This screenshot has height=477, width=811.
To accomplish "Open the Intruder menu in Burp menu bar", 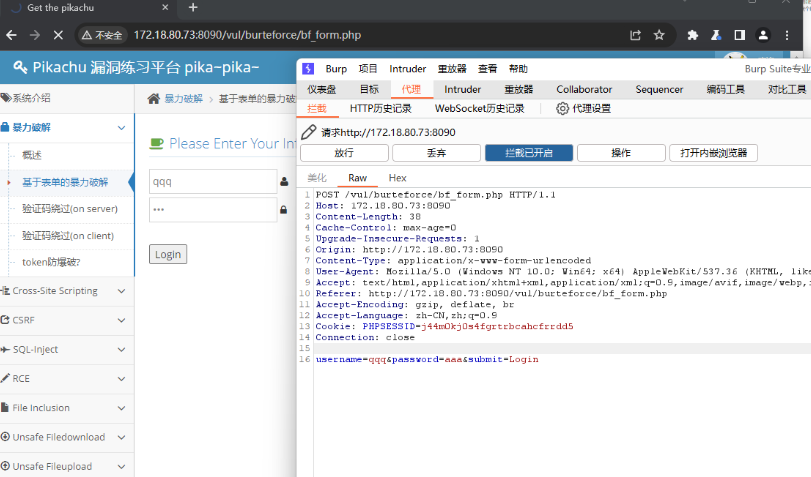I will [407, 69].
